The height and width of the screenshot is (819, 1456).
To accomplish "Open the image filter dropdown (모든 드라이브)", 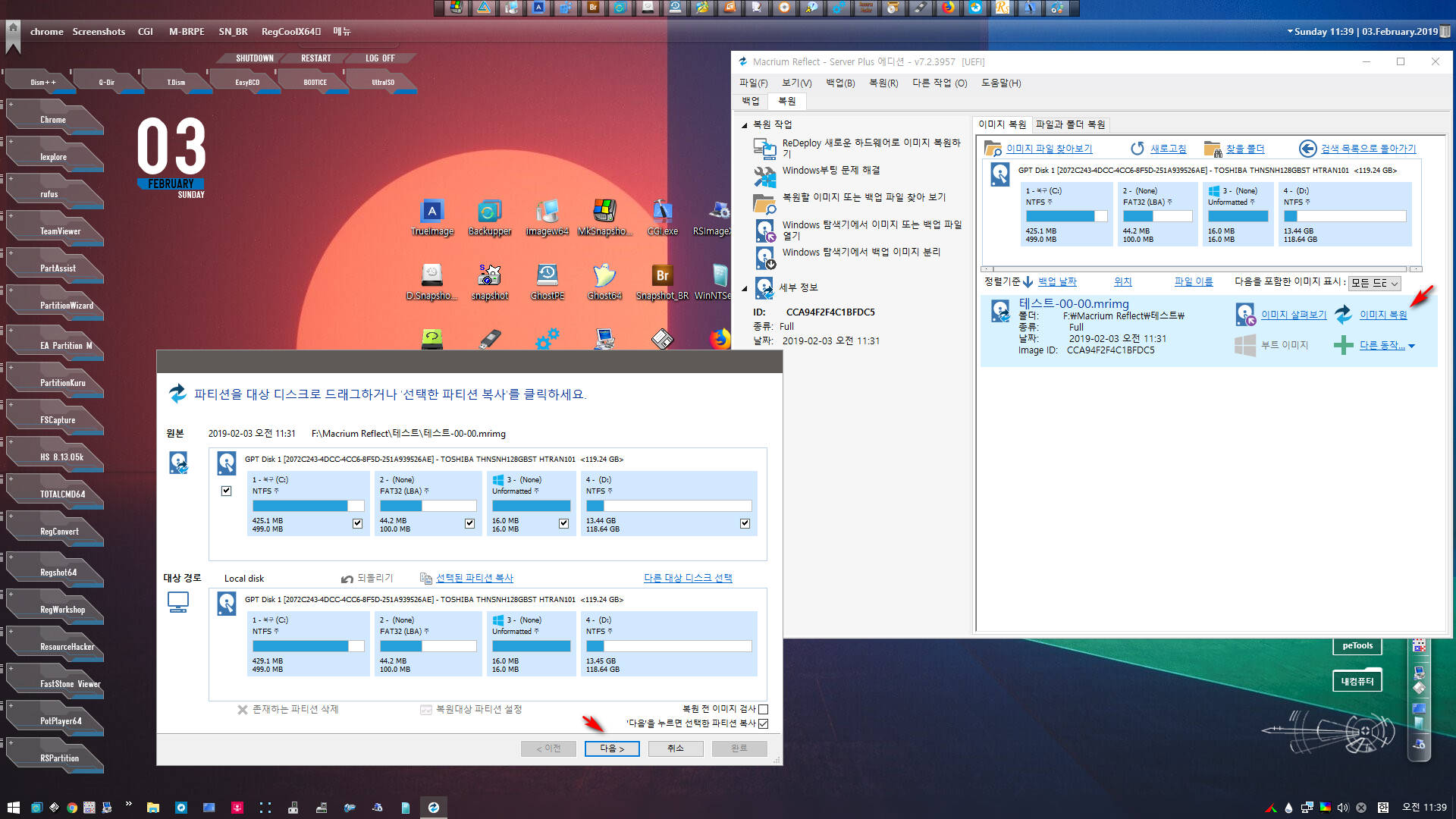I will (x=1374, y=283).
